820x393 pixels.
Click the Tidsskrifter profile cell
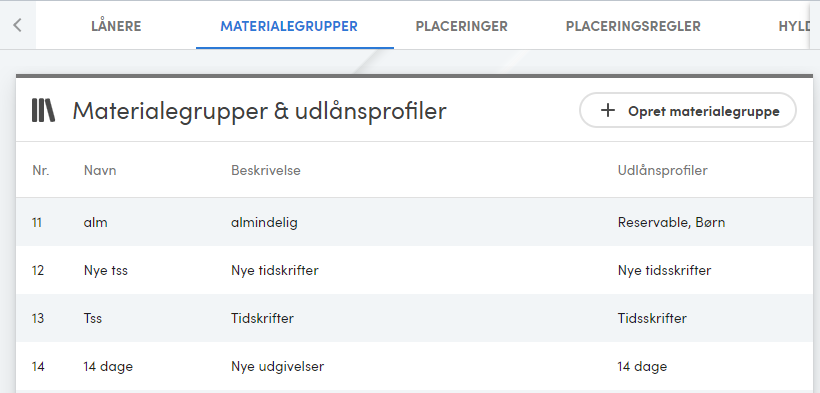(652, 319)
